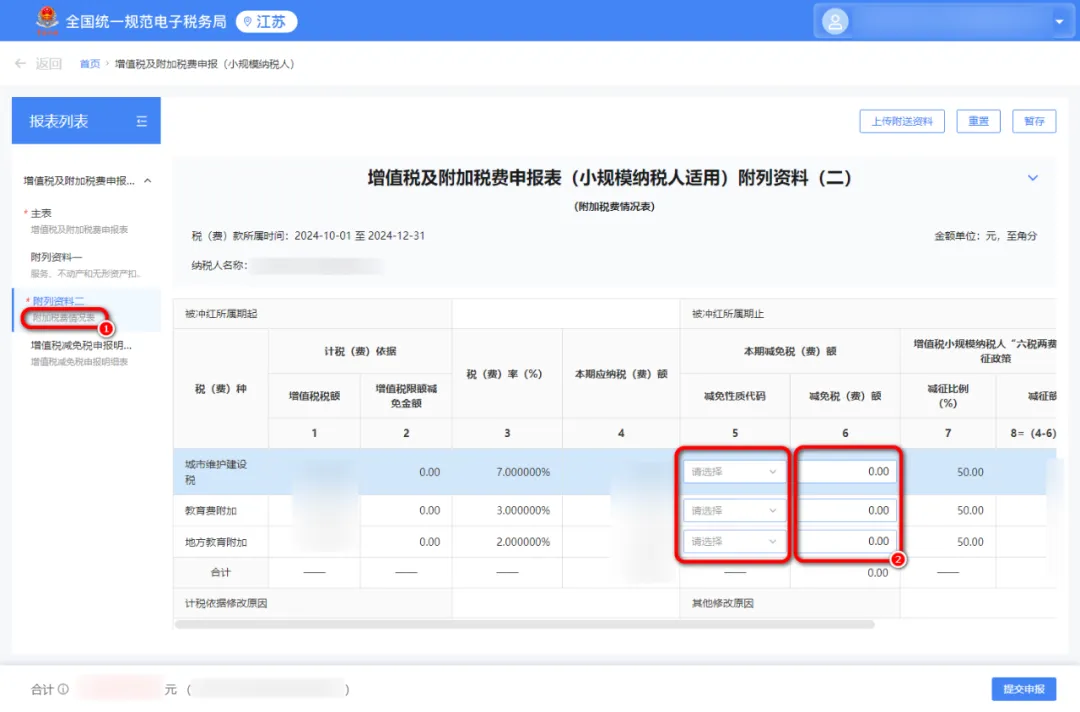The width and height of the screenshot is (1080, 712).
Task: Click the tax bureau emblem logo
Action: (45, 20)
